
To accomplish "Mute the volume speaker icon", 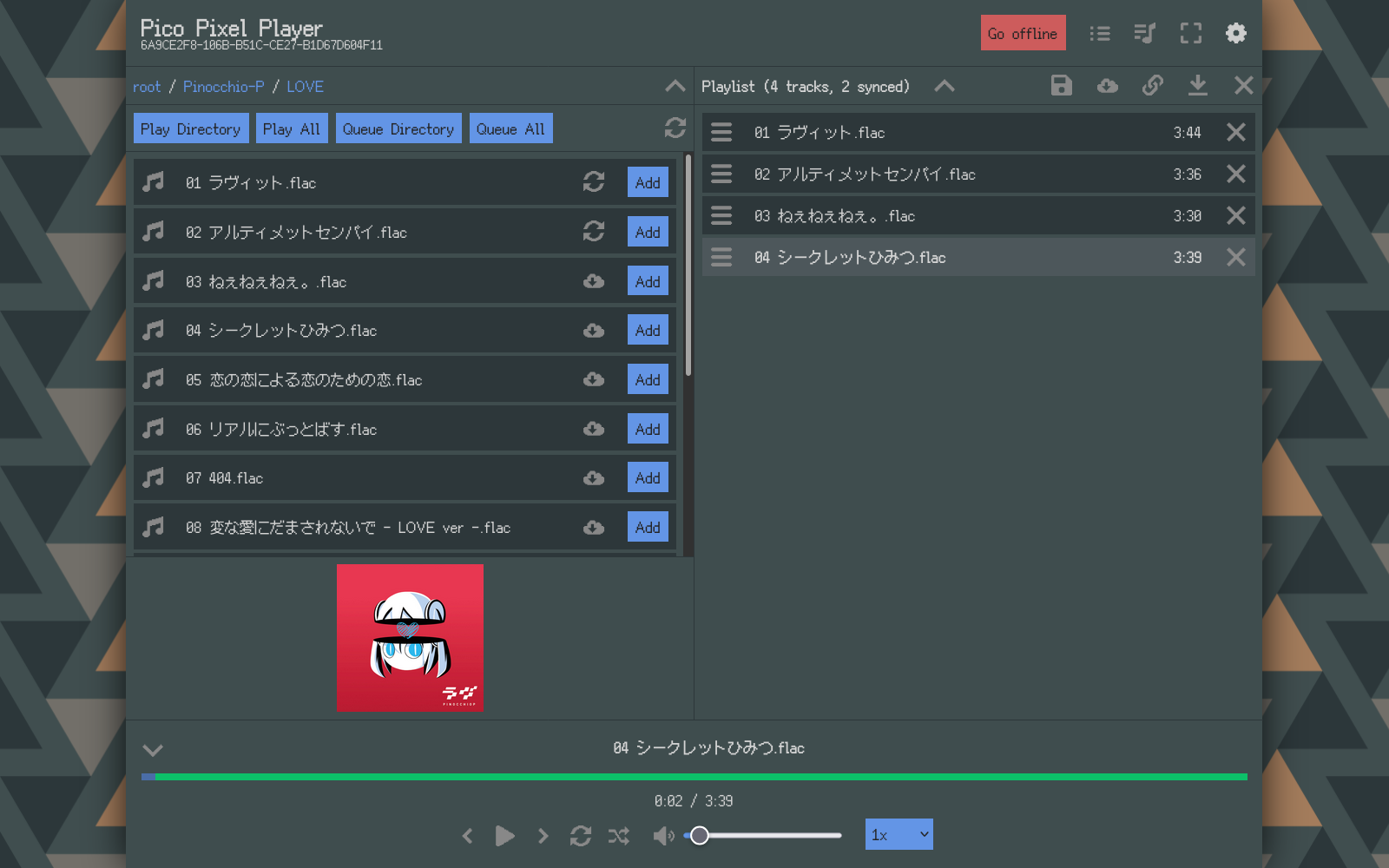I will pyautogui.click(x=663, y=836).
